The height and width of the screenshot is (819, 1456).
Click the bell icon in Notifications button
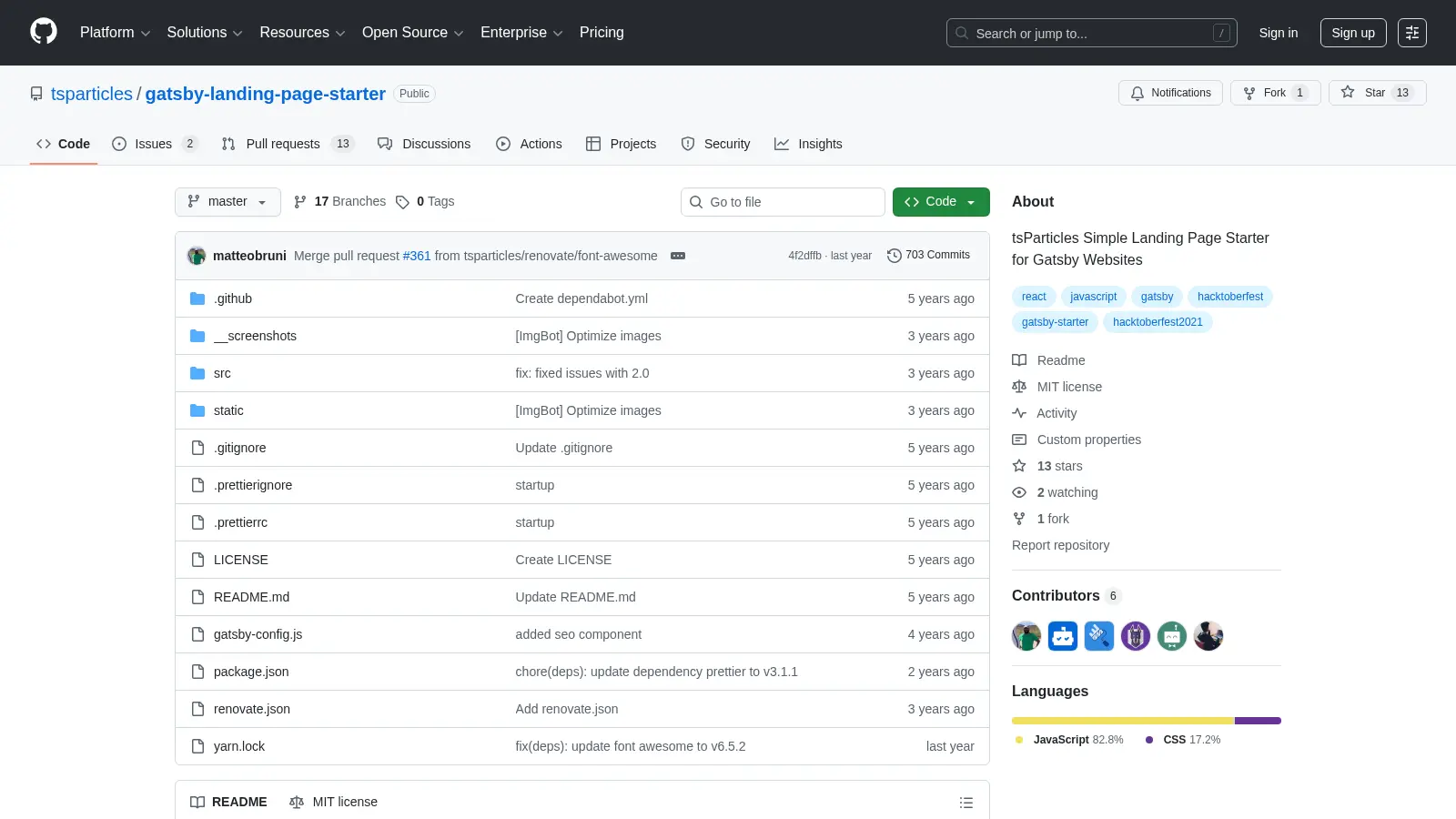pos(1137,93)
